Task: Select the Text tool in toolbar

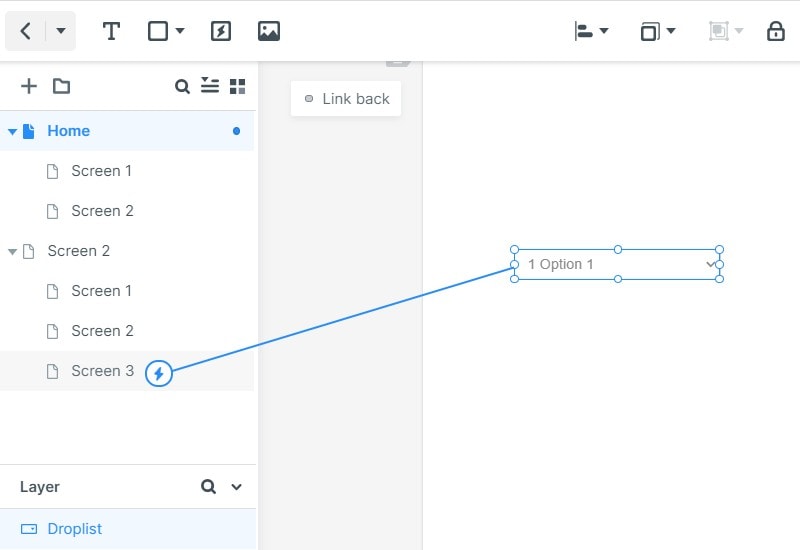Action: pos(111,31)
